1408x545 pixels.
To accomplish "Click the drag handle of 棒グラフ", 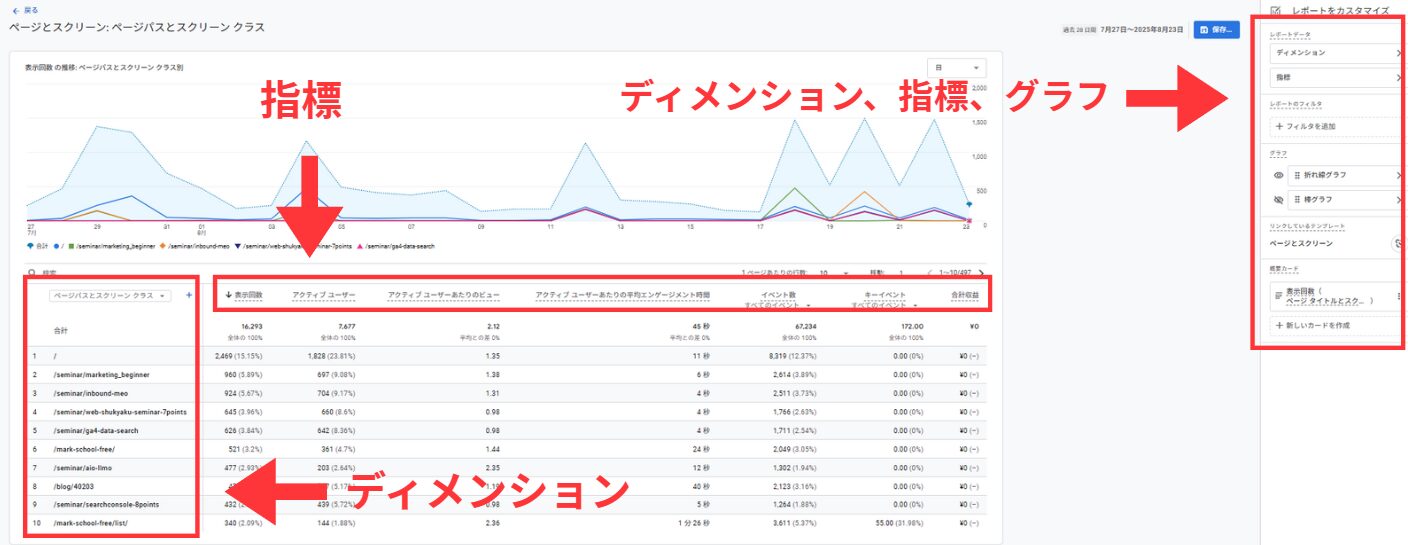I will coord(1298,200).
